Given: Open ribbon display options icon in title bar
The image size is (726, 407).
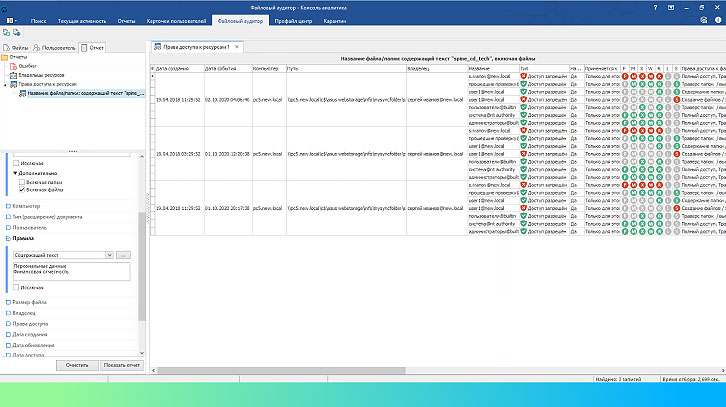Looking at the screenshot, I should pyautogui.click(x=671, y=8).
